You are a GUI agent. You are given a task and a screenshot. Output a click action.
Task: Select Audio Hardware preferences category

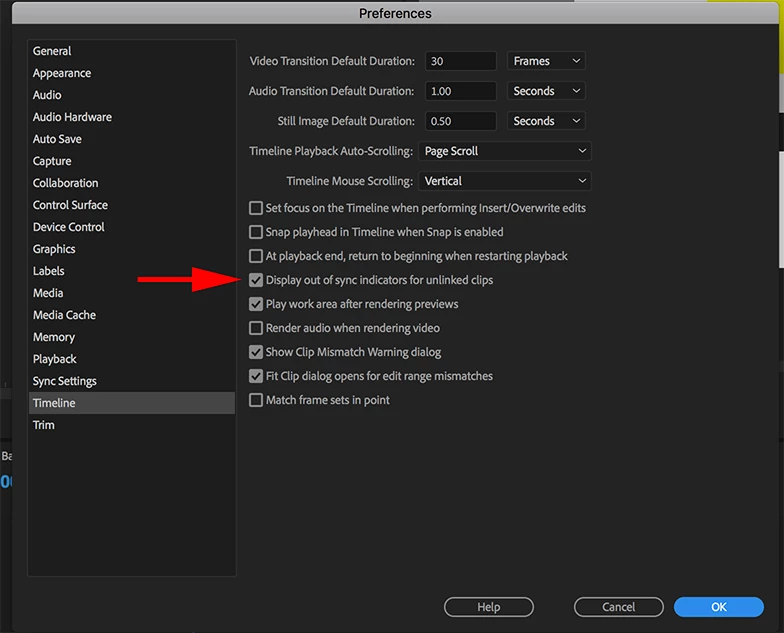(x=72, y=117)
